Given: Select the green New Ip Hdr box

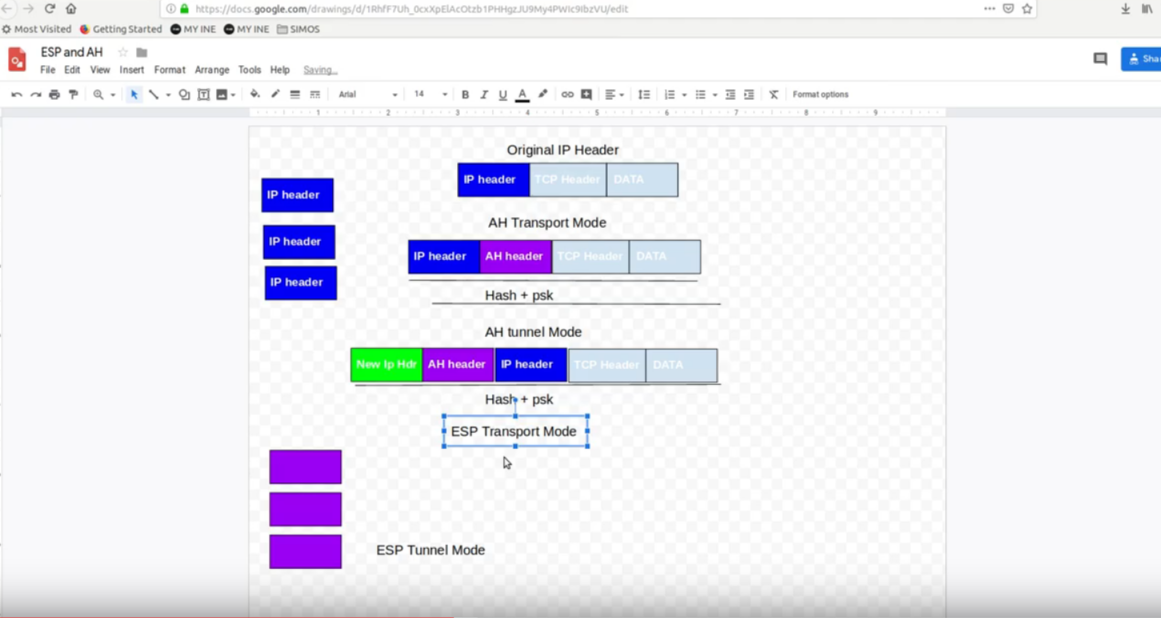Looking at the screenshot, I should pos(386,365).
